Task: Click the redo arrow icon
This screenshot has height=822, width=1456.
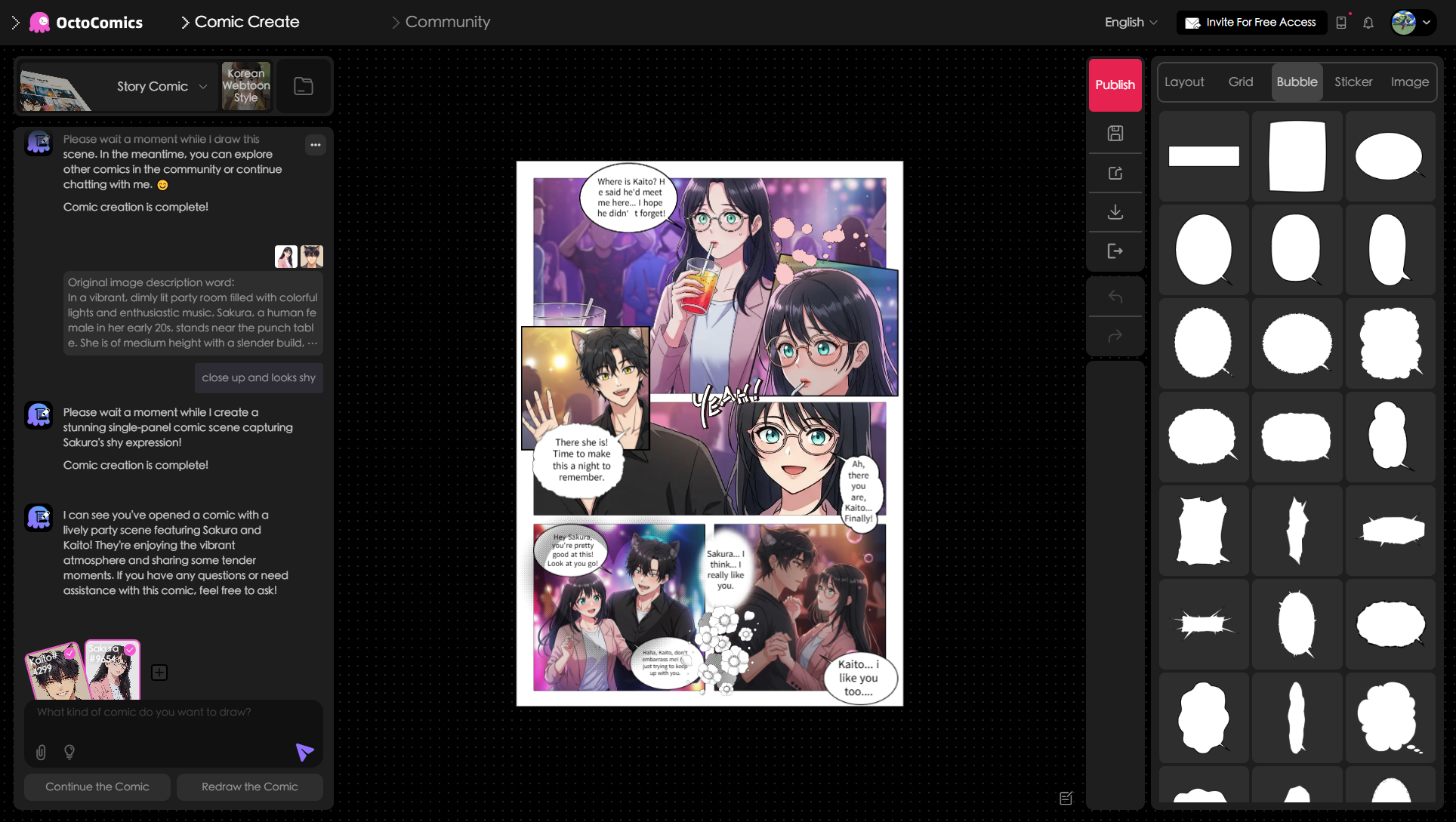Action: pos(1115,336)
